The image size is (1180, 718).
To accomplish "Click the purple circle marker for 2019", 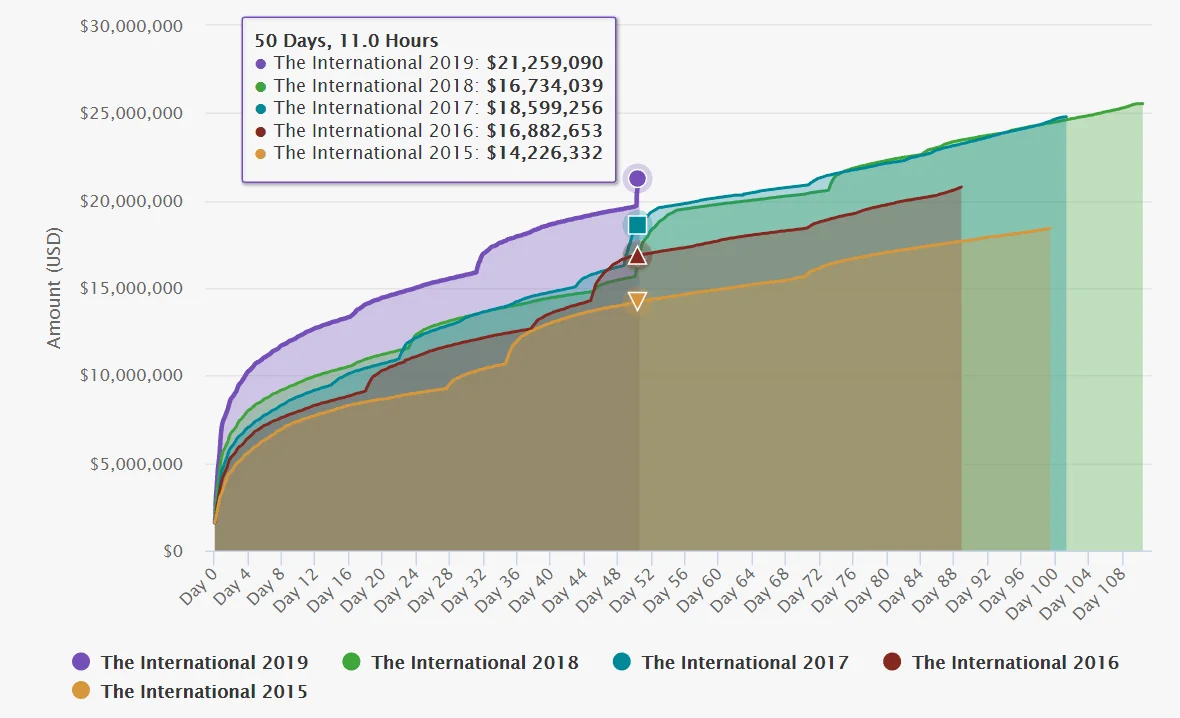I will (637, 178).
